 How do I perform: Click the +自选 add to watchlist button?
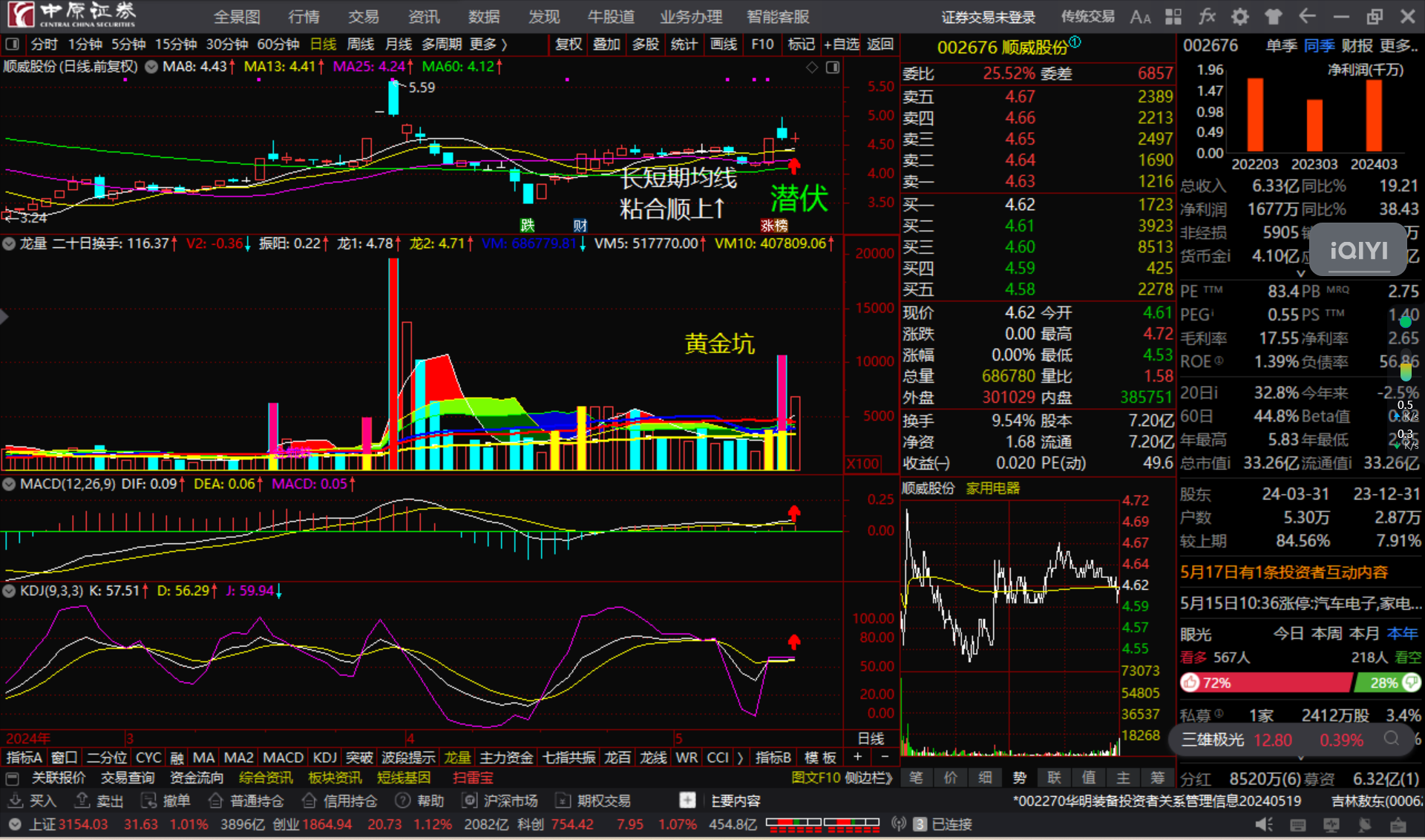(x=842, y=45)
